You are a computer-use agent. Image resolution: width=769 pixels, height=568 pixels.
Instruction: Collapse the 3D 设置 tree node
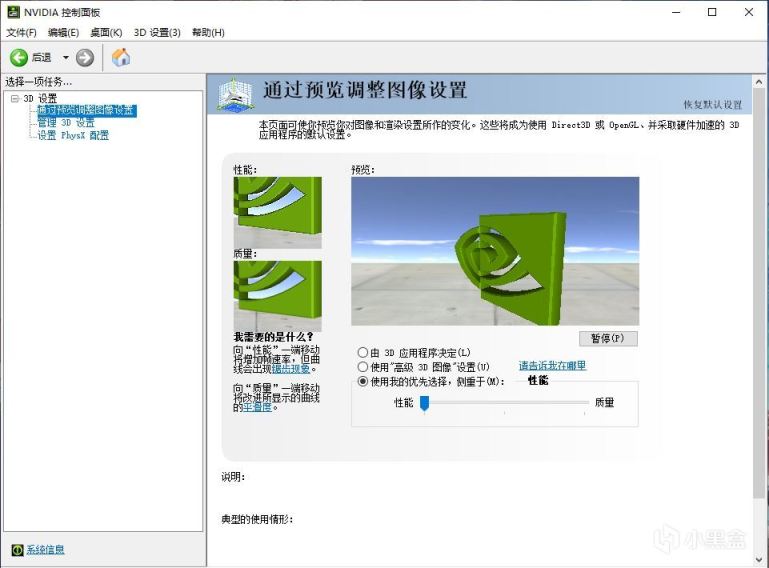coord(15,99)
